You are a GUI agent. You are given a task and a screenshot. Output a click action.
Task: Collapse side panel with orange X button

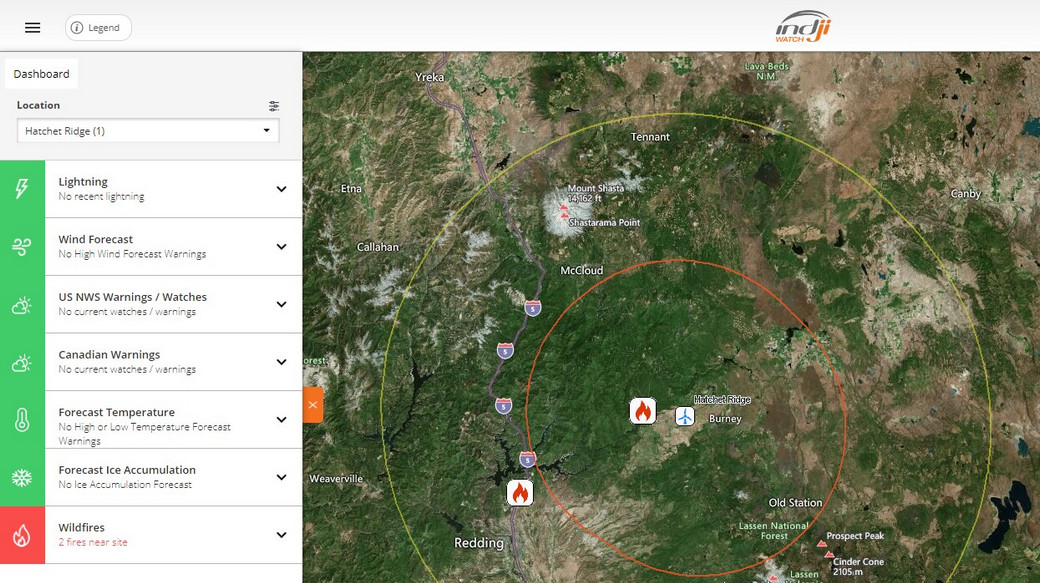click(x=313, y=405)
